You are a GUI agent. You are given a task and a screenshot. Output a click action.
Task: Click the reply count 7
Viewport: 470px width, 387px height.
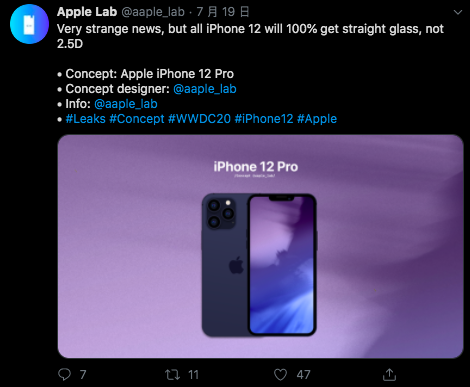point(83,375)
